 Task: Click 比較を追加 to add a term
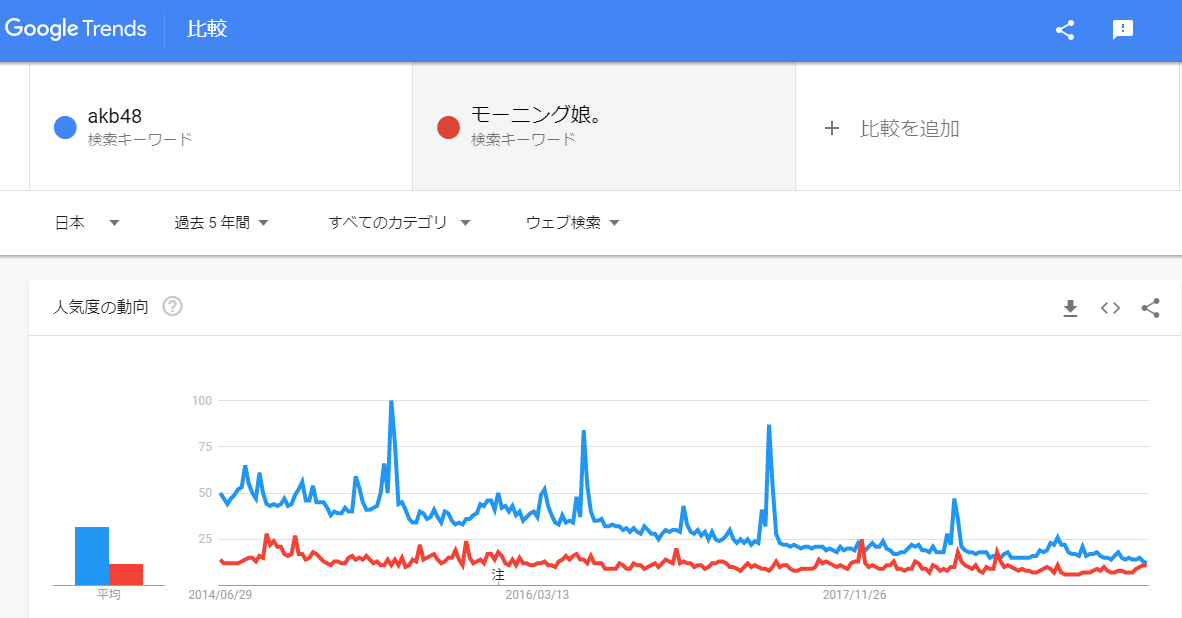click(909, 128)
